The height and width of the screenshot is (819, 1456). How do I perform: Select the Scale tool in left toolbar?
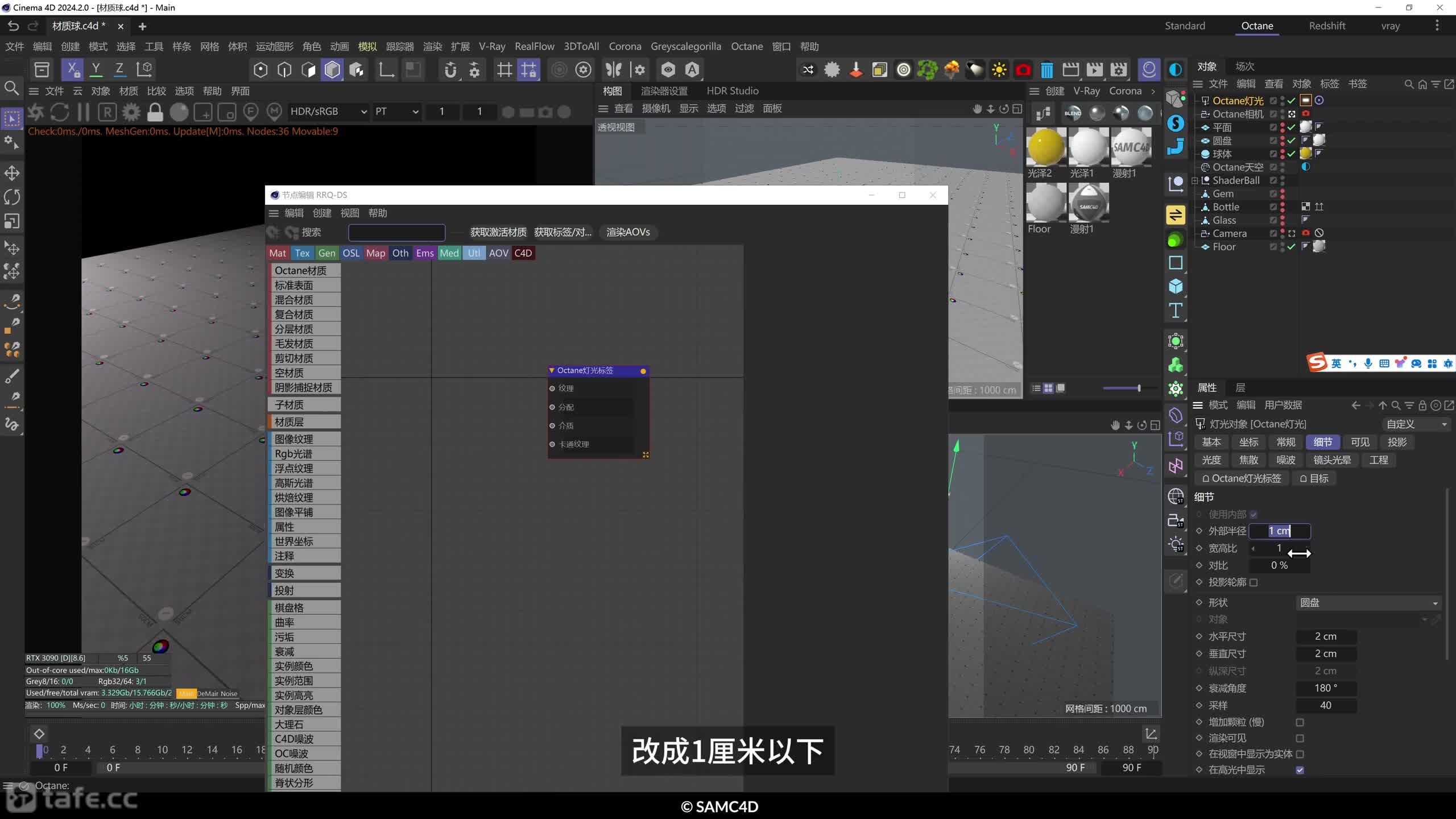(12, 221)
